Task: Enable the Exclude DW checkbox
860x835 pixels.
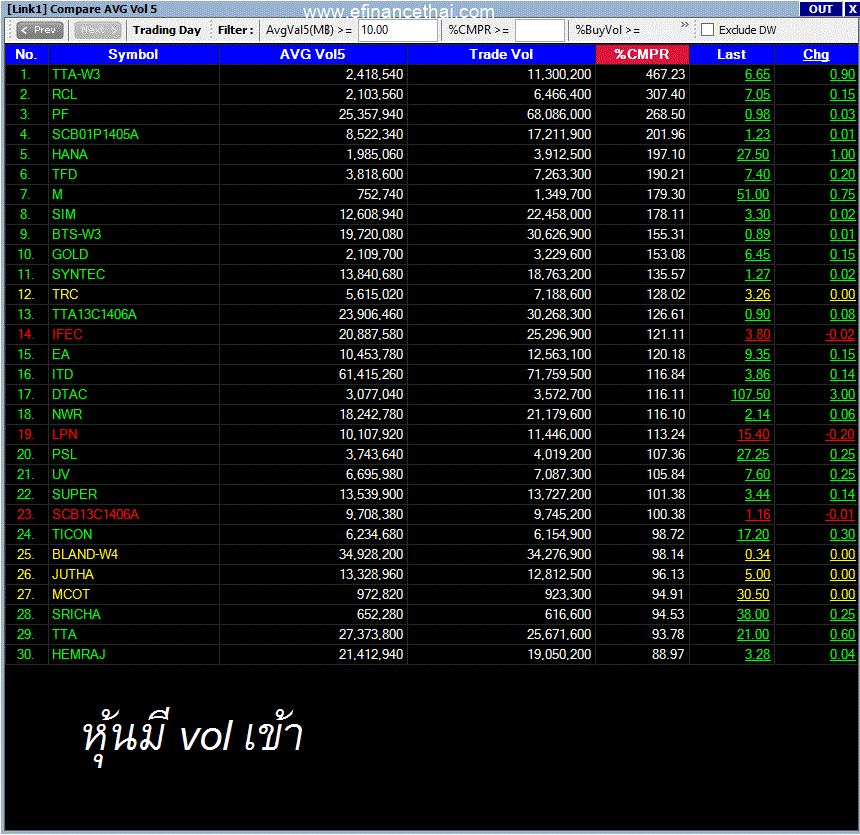Action: click(708, 30)
